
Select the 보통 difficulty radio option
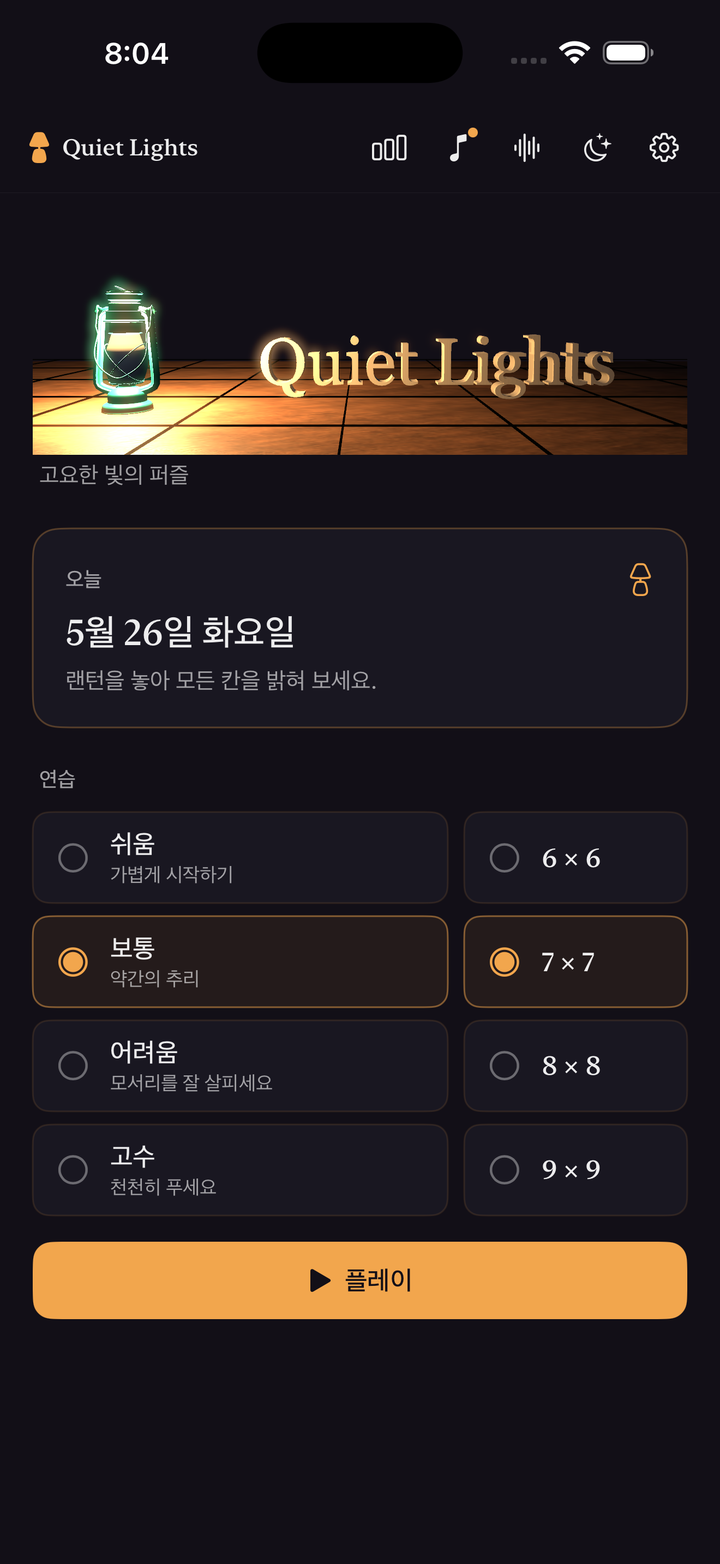coord(240,962)
